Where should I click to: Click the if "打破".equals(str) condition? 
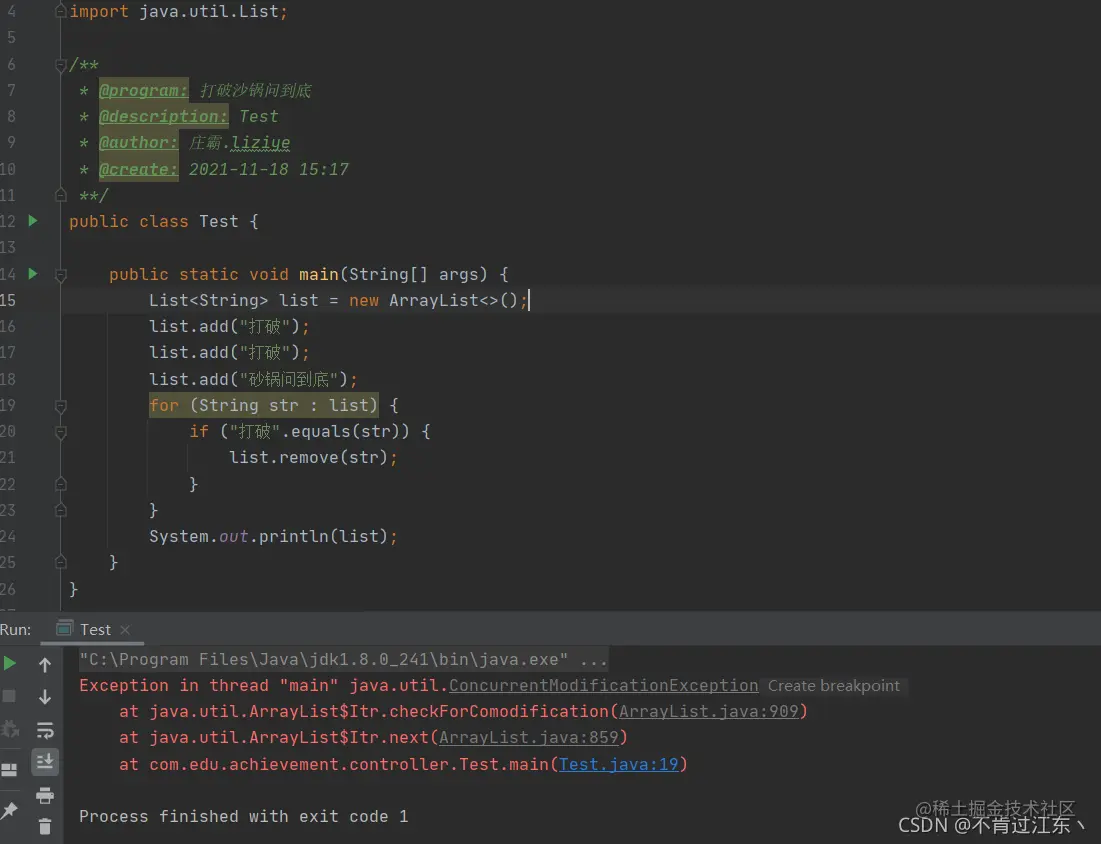click(x=309, y=431)
